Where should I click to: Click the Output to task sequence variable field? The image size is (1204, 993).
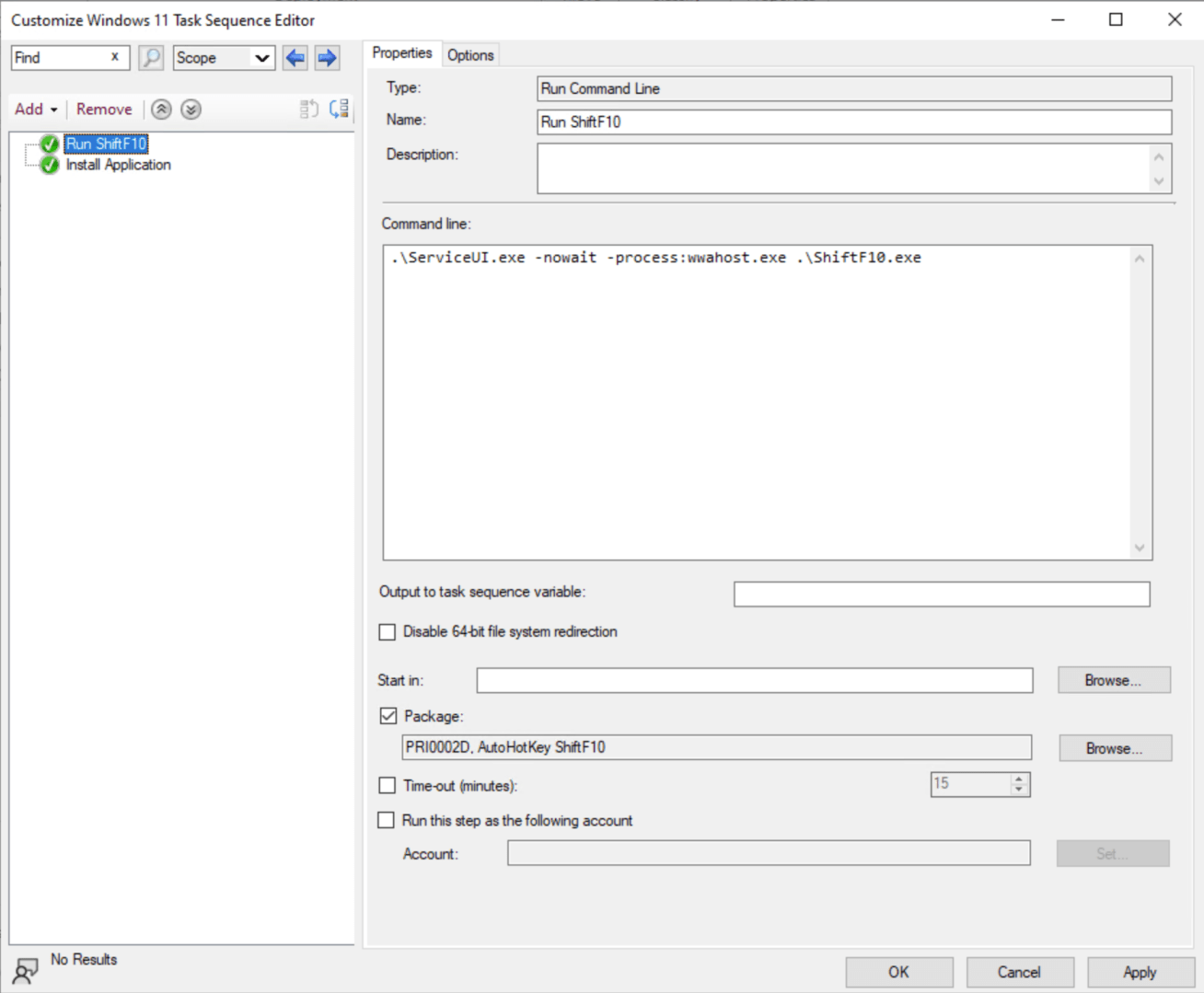(x=941, y=595)
